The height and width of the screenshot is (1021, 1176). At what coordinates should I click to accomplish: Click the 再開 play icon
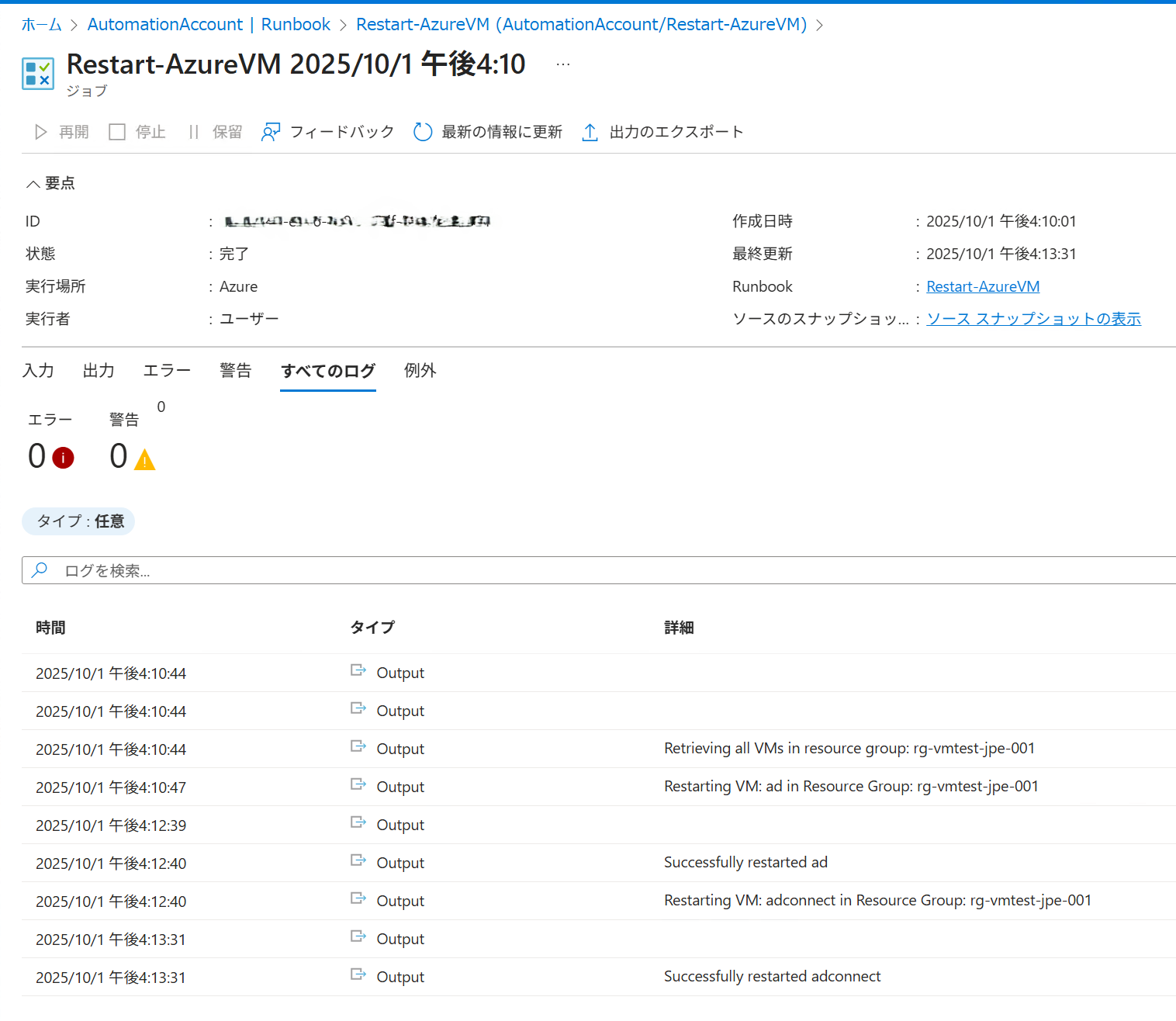coord(41,132)
